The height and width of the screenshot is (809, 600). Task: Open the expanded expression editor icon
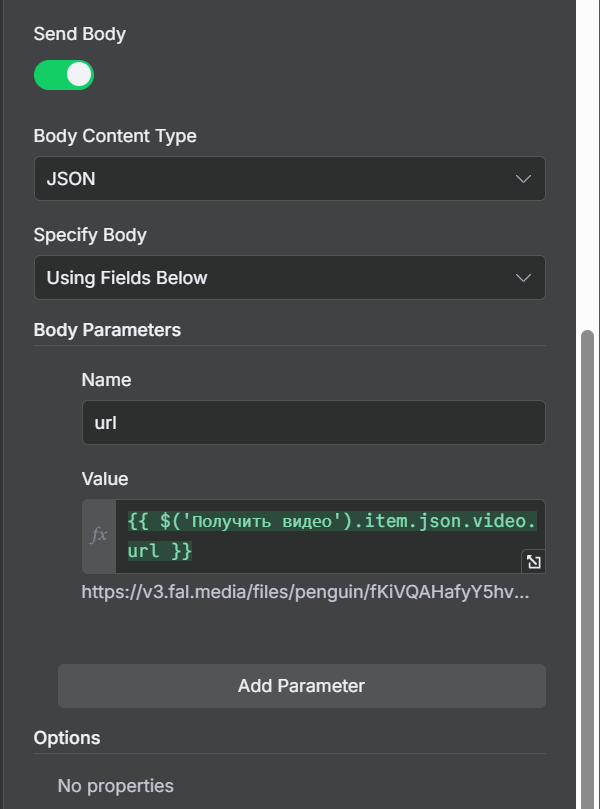(533, 561)
